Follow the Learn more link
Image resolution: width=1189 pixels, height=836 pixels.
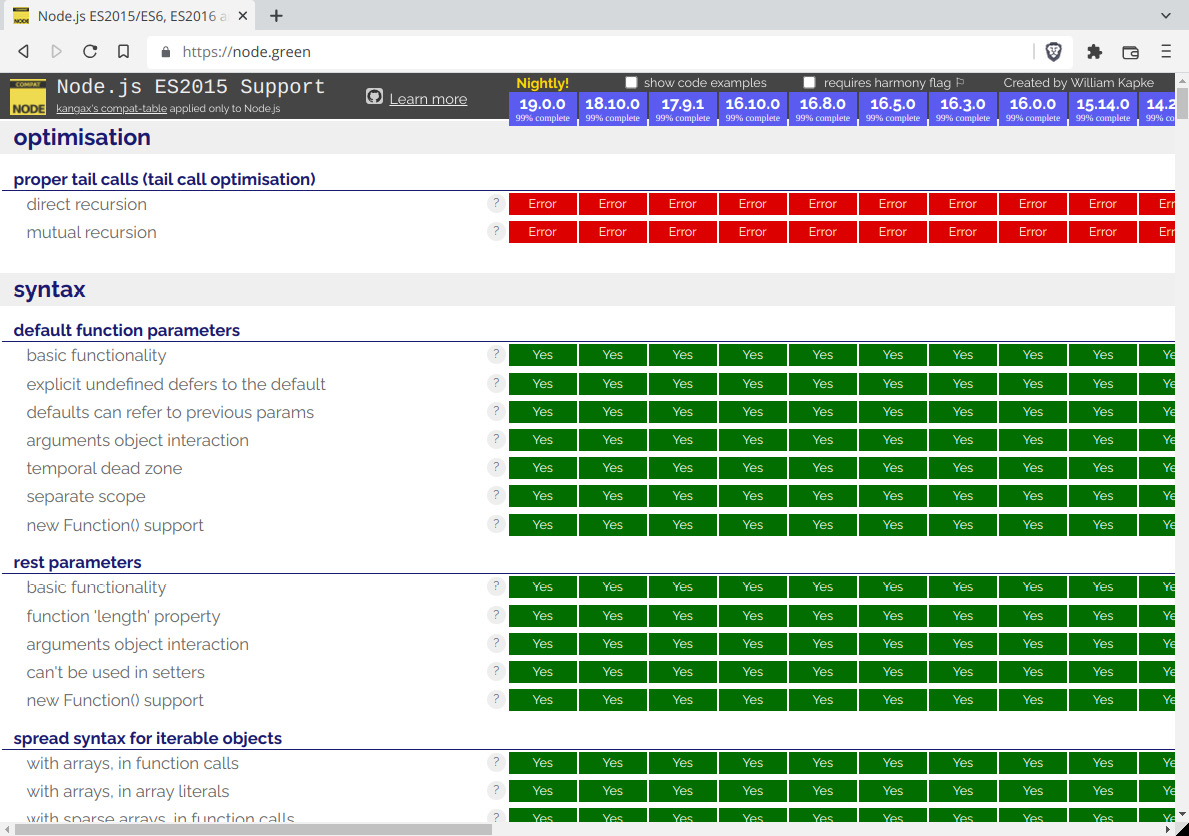click(428, 98)
